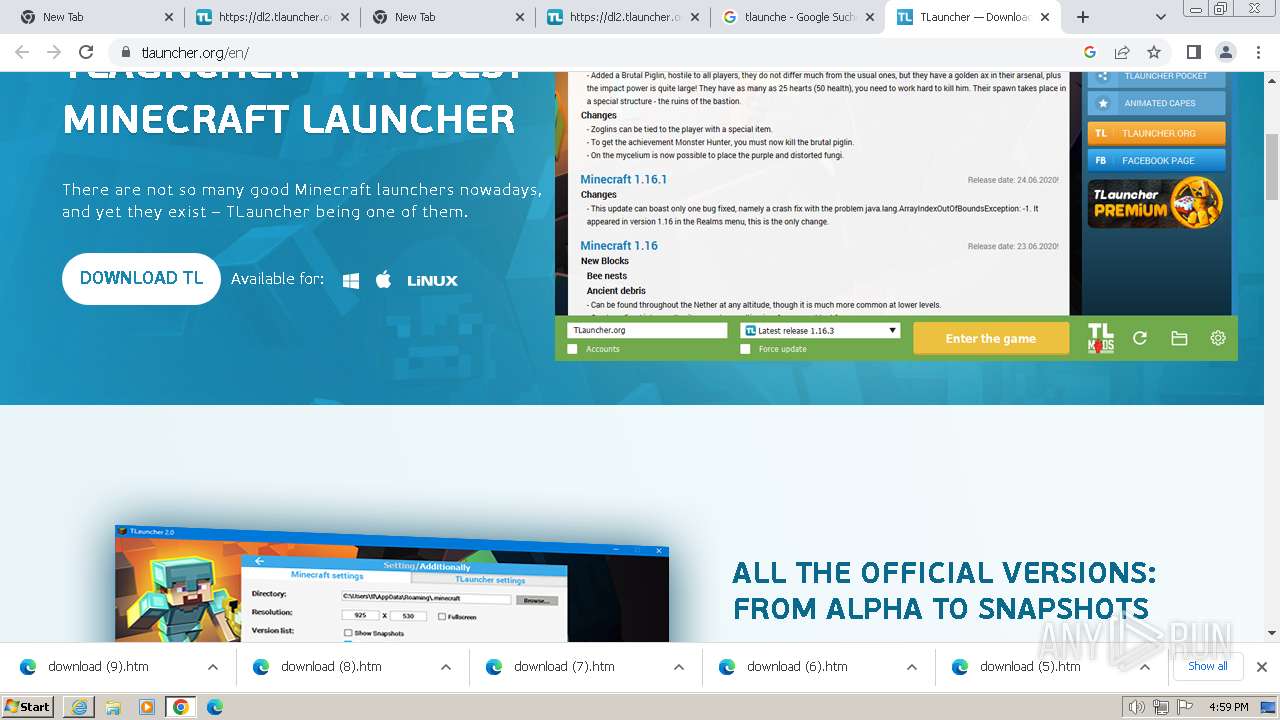Image resolution: width=1280 pixels, height=720 pixels.
Task: Click the FACEBOOK PAGE sidebar button
Action: click(1156, 160)
